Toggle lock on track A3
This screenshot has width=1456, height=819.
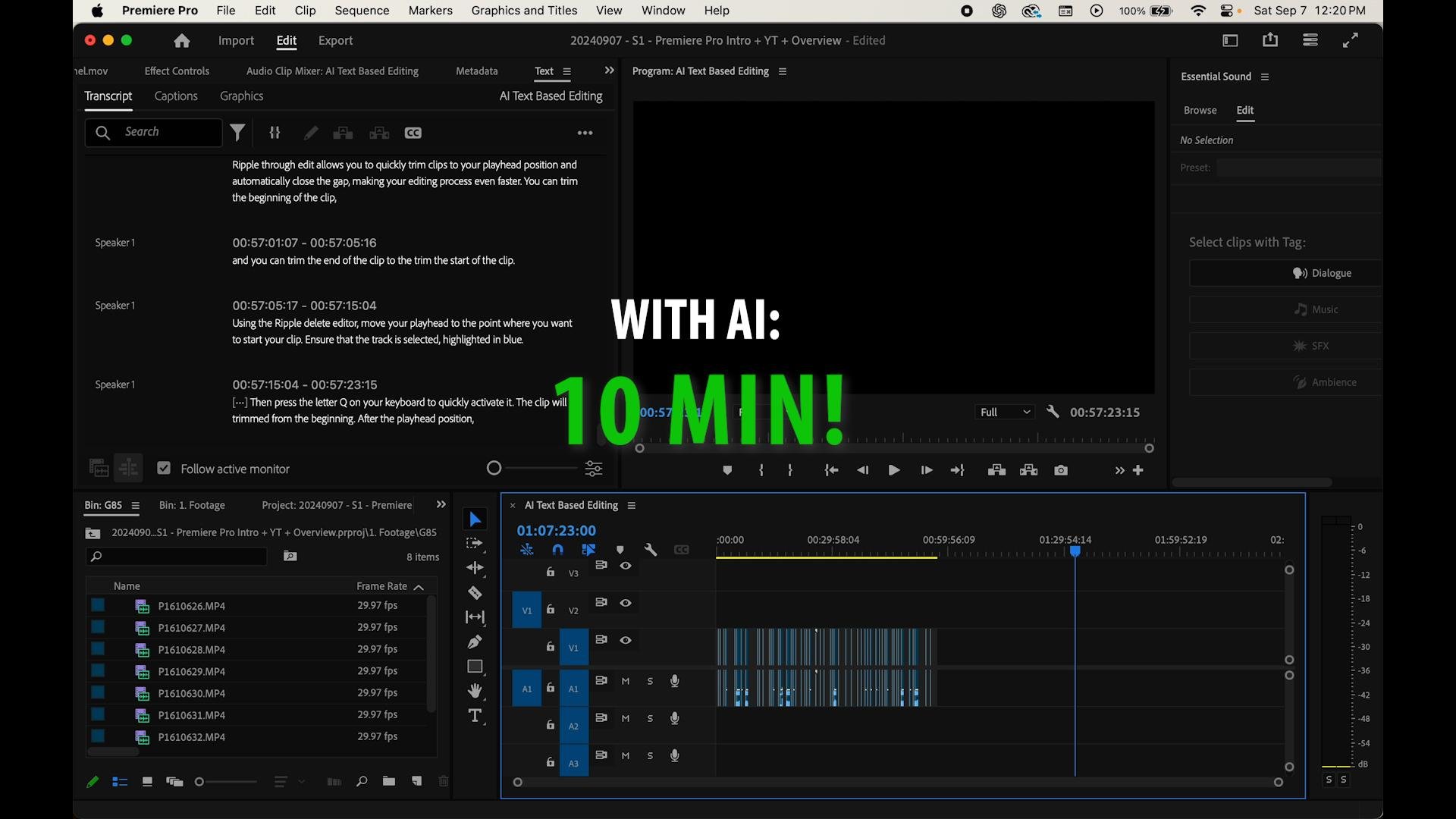point(551,761)
